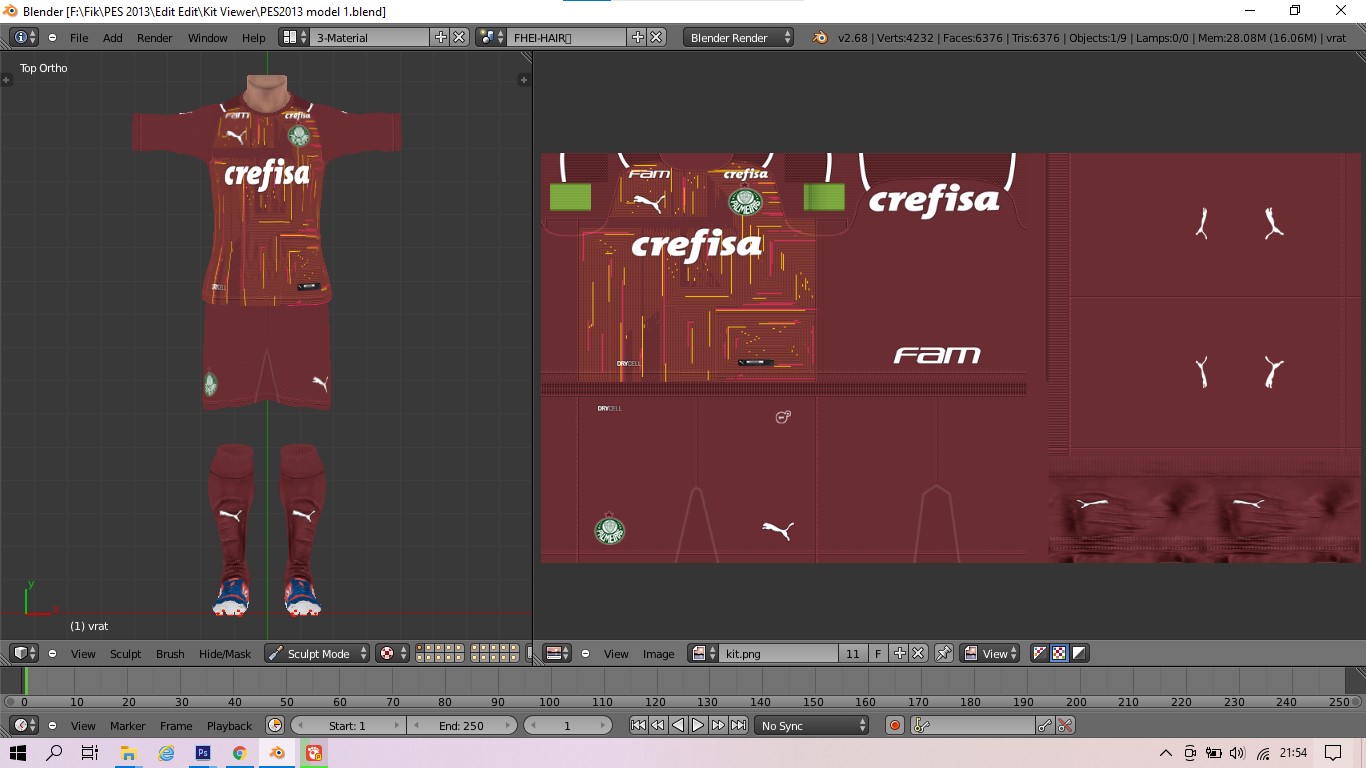Click the Start: 1 frame field
Image resolution: width=1366 pixels, height=768 pixels.
(348, 725)
